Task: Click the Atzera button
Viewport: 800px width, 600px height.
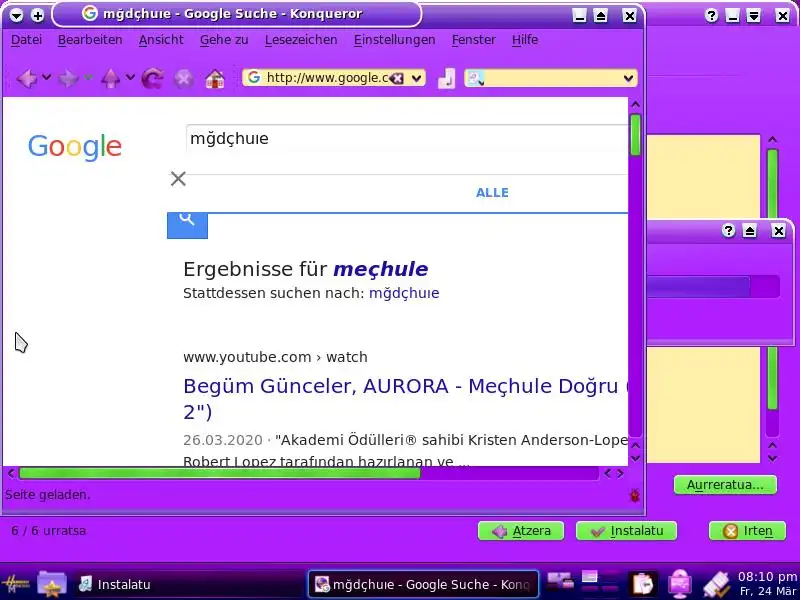Action: coord(521,531)
